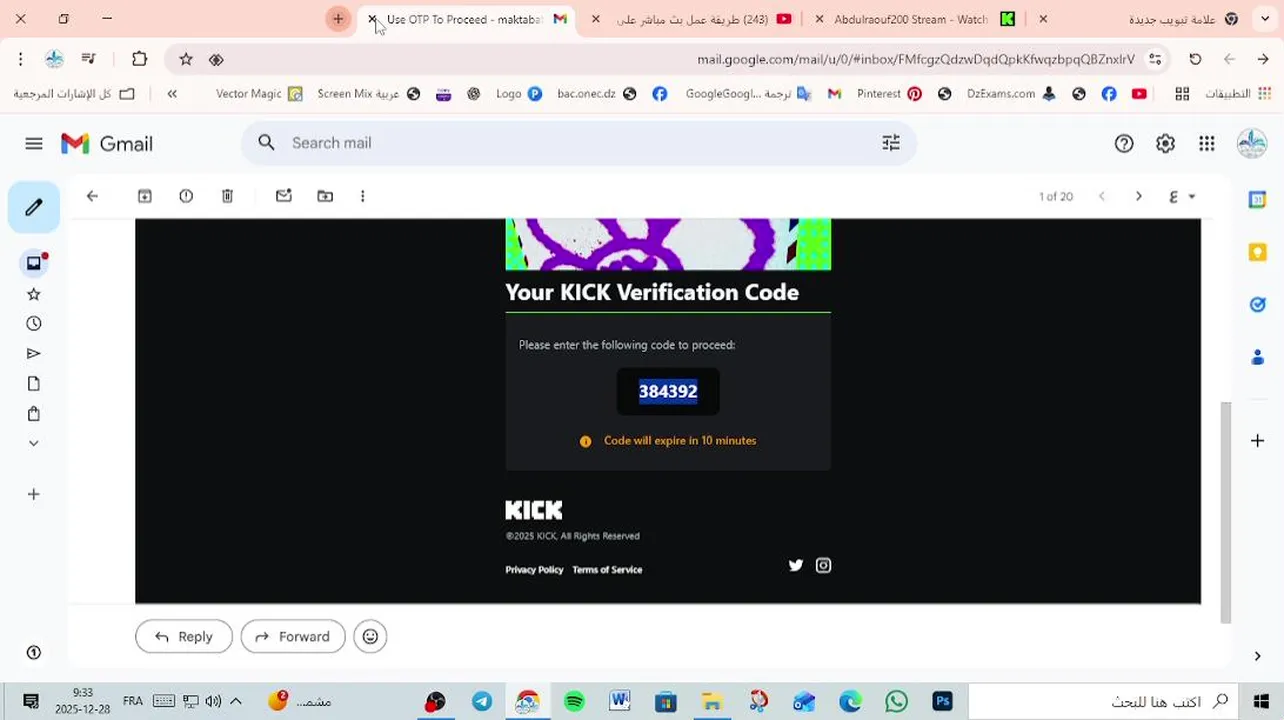The height and width of the screenshot is (720, 1284).
Task: Click the email vertical scrollbar
Action: [1227, 512]
